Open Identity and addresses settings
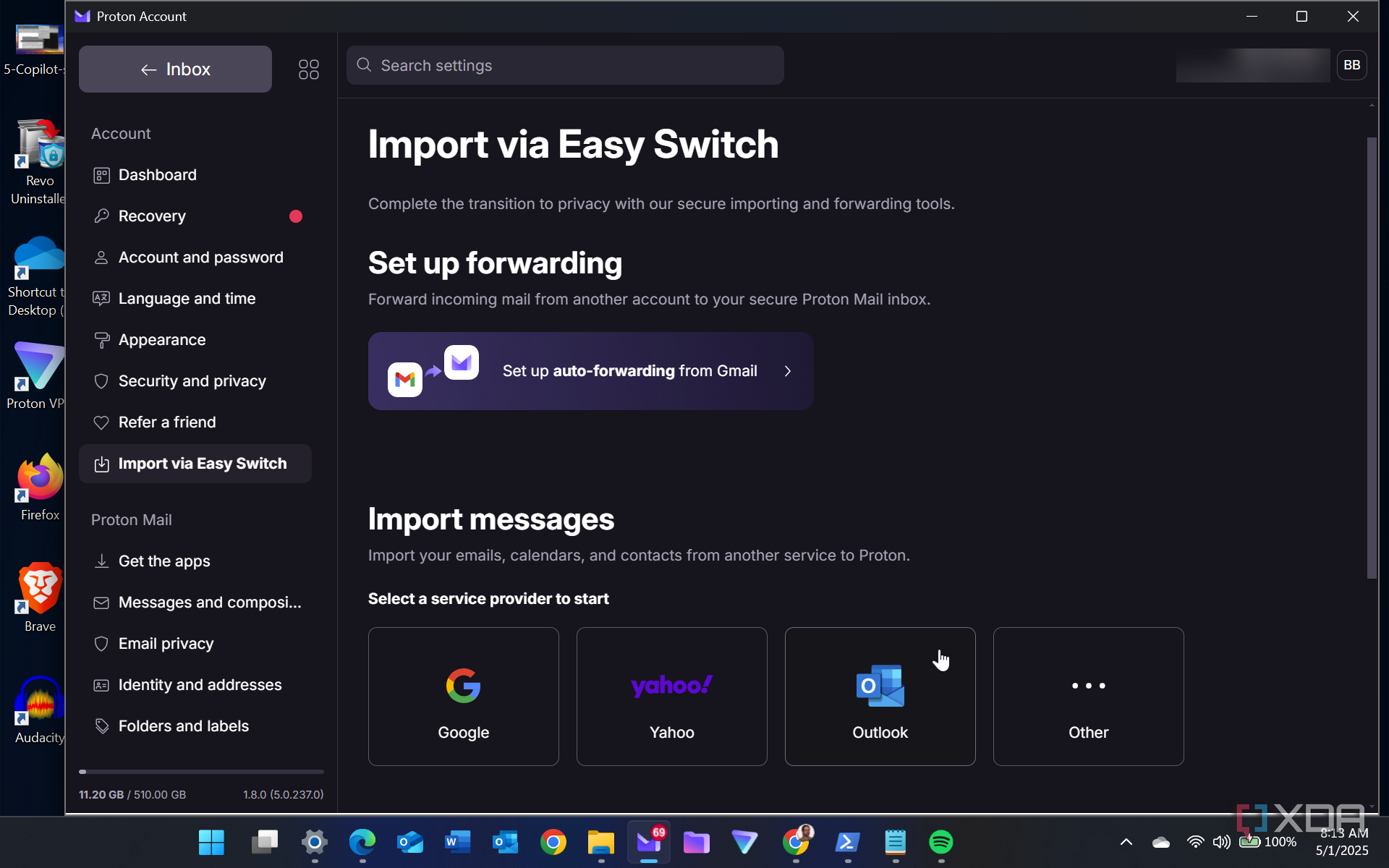 [195, 685]
